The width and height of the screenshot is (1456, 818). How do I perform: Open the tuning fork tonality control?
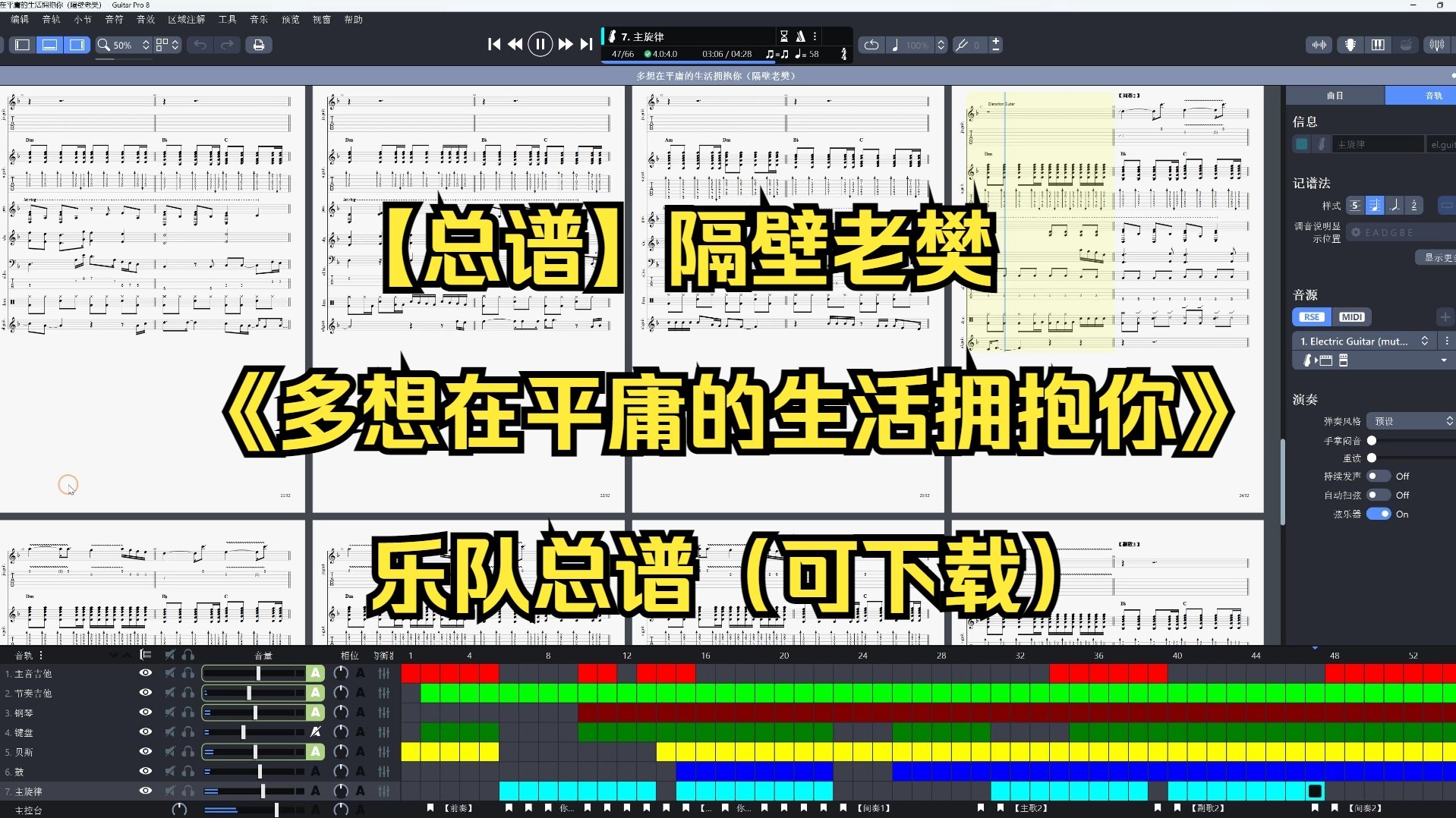(962, 45)
